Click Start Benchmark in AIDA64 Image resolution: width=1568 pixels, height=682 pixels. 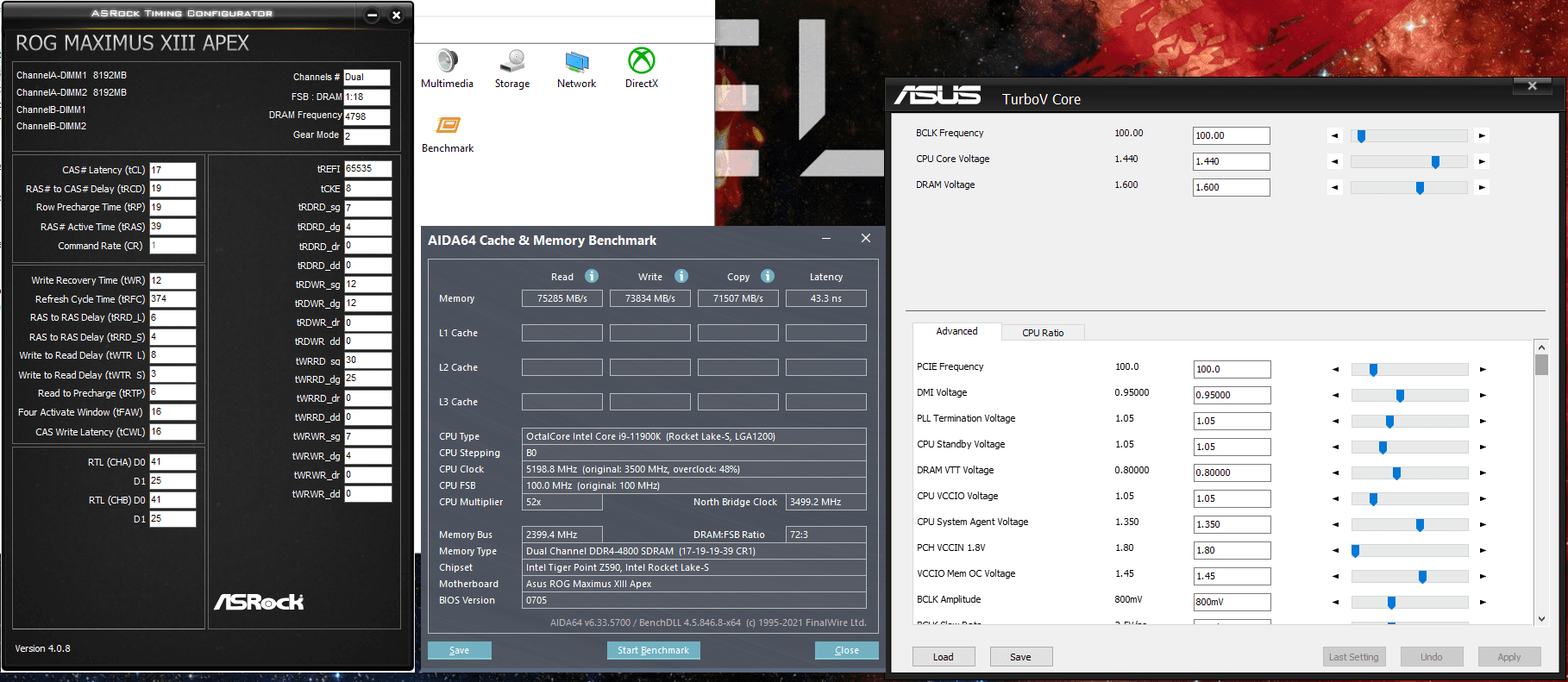click(x=653, y=650)
